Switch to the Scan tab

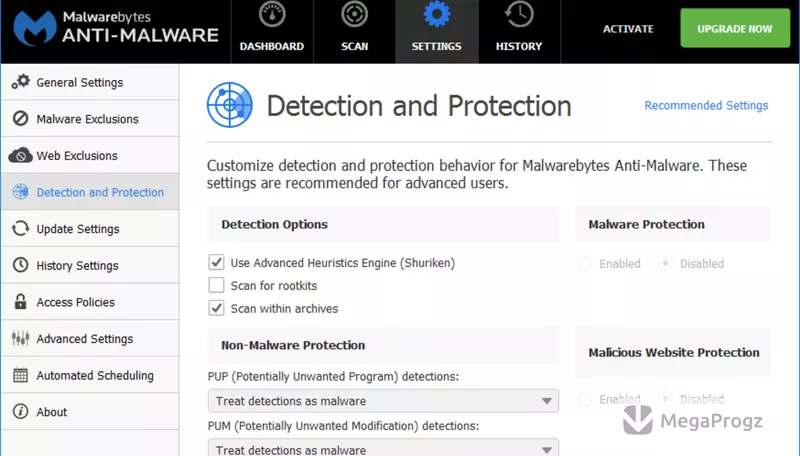click(354, 32)
